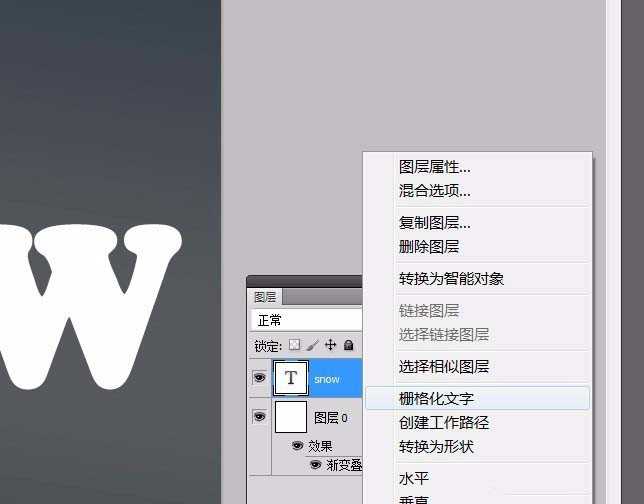Viewport: 644px width, 504px height.
Task: Toggle lock image pixels brush icon
Action: pos(312,345)
